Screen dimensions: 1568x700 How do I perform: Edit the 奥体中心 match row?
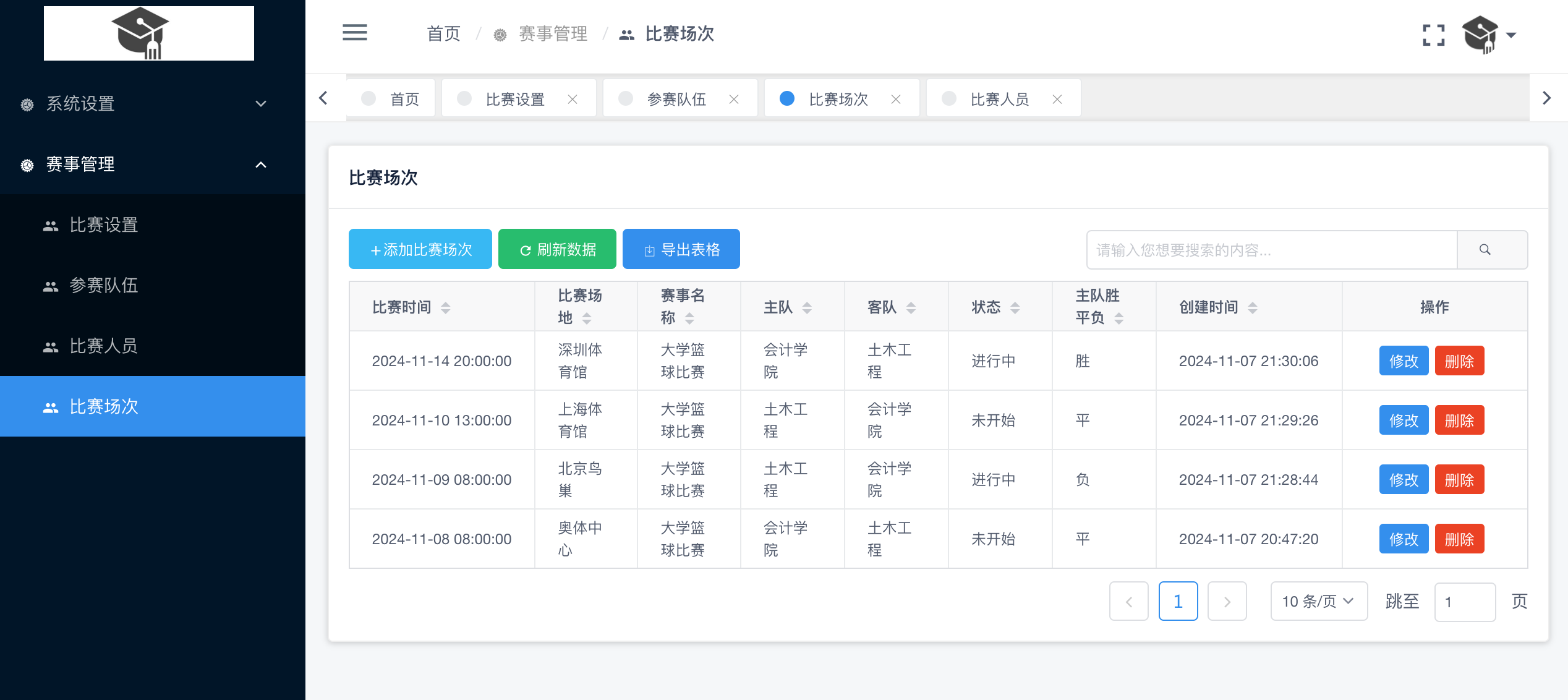tap(1404, 539)
